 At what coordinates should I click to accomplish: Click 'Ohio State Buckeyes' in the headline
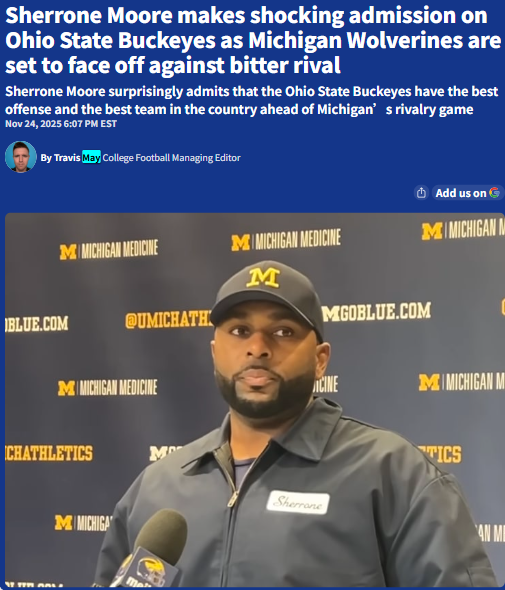pos(110,41)
